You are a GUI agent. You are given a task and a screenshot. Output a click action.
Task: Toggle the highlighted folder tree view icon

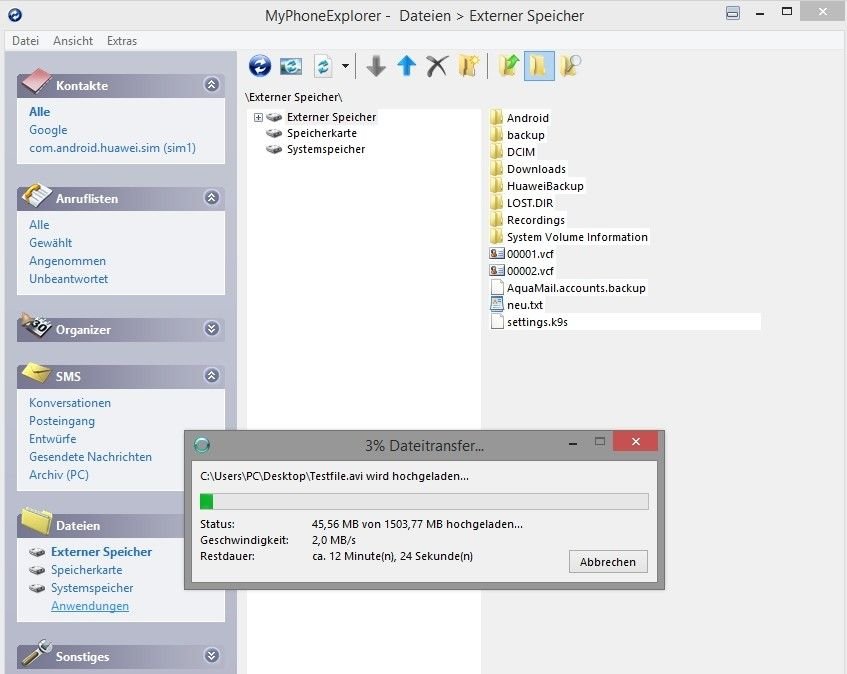(539, 66)
